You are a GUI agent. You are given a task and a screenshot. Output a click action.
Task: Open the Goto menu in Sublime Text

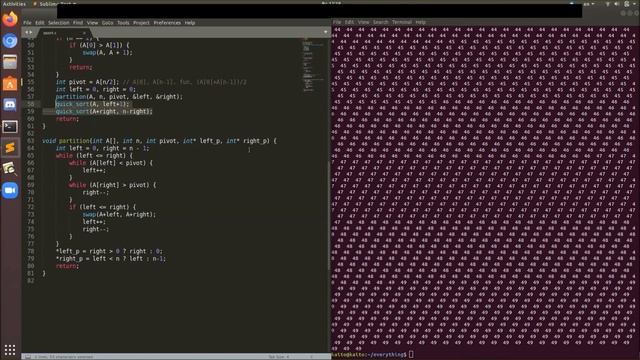pyautogui.click(x=108, y=23)
